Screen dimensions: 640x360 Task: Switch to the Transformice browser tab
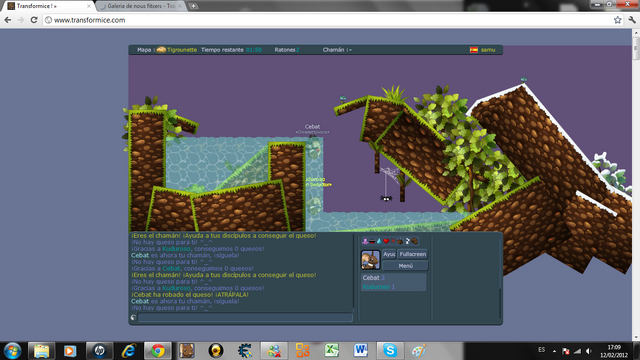click(49, 6)
